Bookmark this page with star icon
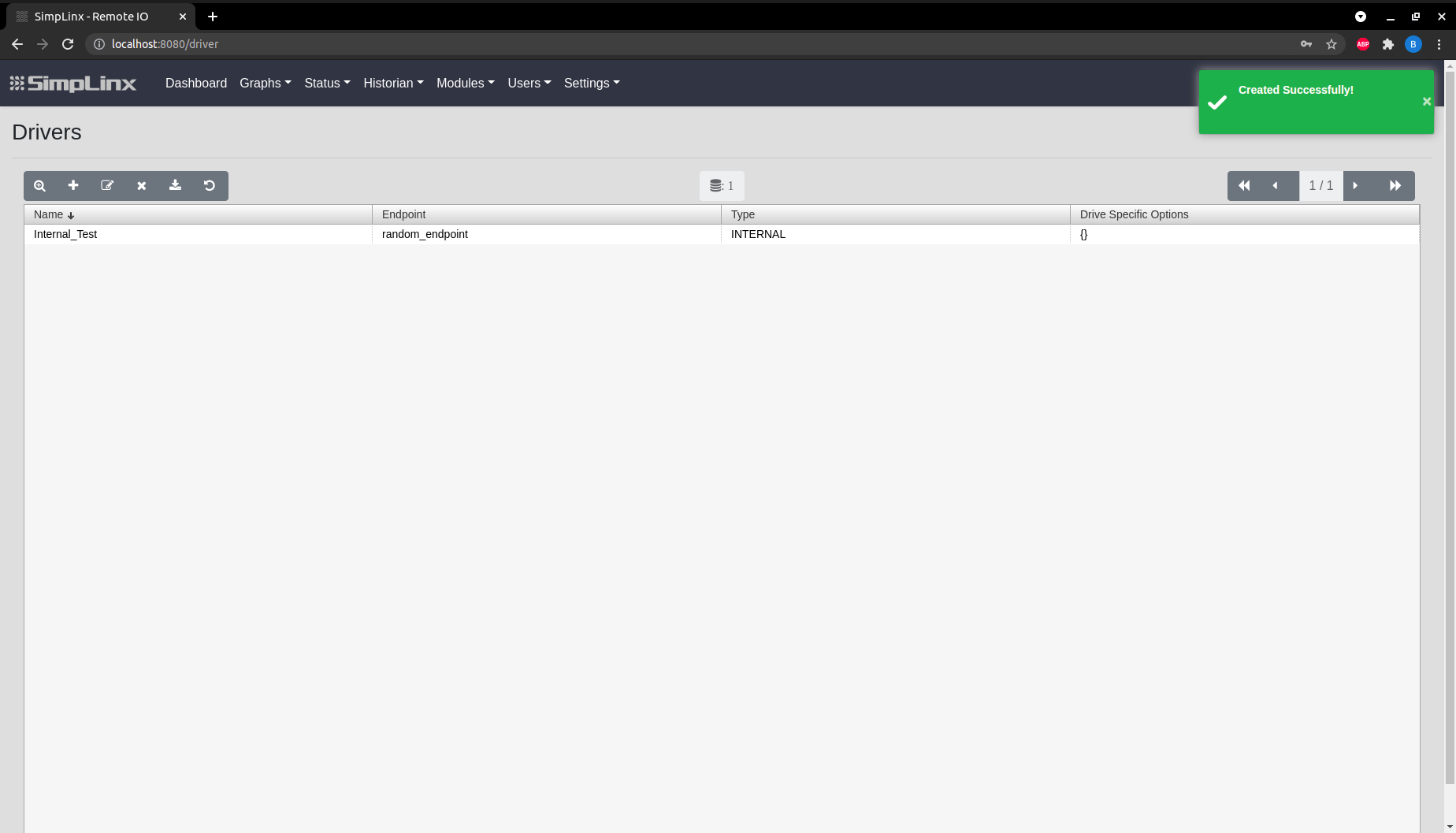Image resolution: width=1456 pixels, height=833 pixels. 1332,44
